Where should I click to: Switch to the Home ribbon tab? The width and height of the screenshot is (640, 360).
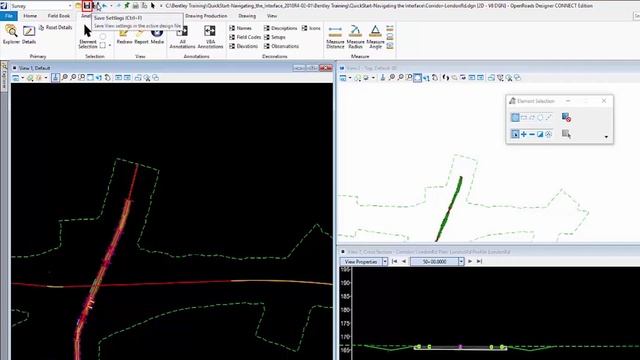pos(30,16)
